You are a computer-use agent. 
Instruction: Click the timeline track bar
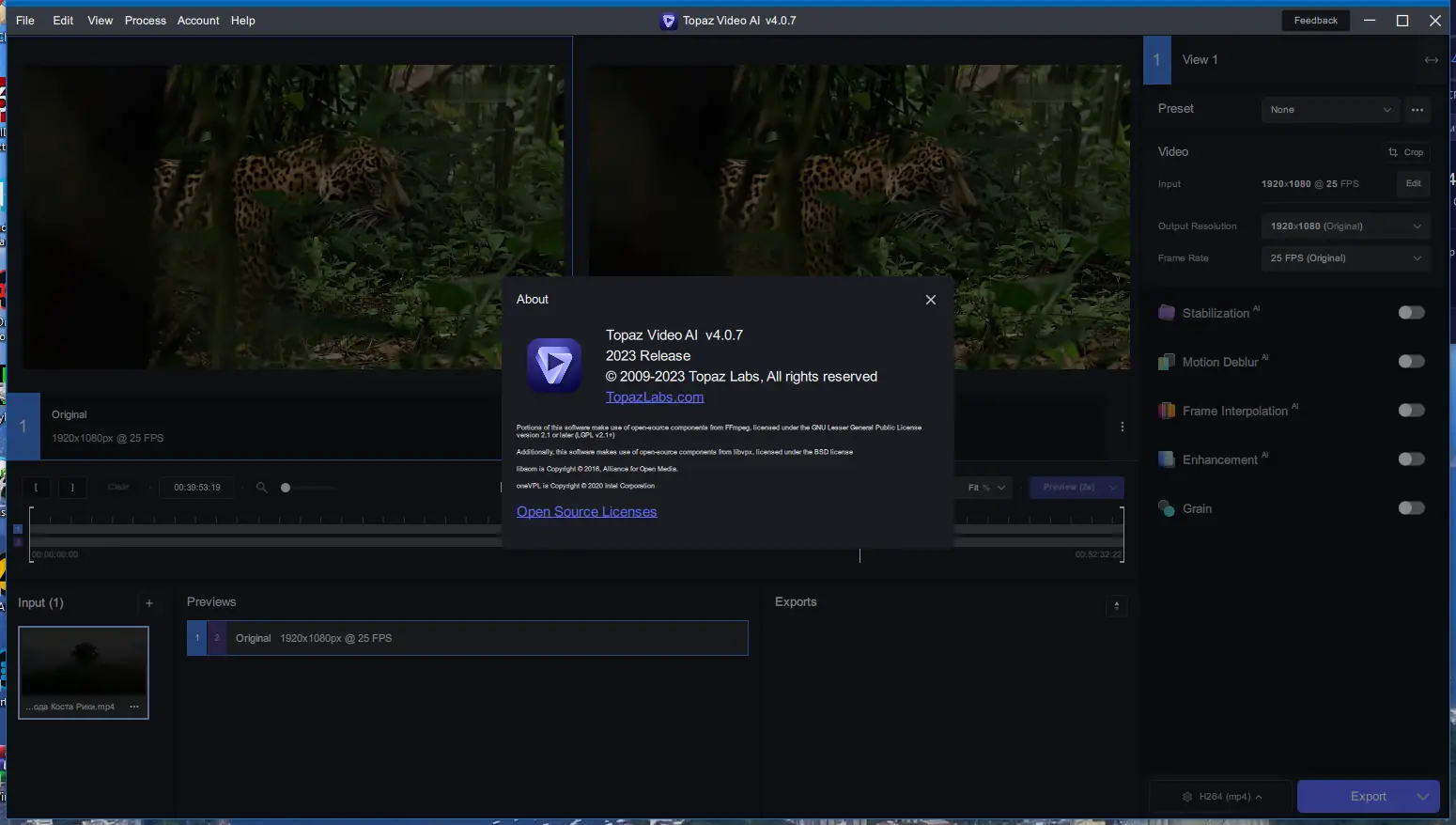click(577, 530)
